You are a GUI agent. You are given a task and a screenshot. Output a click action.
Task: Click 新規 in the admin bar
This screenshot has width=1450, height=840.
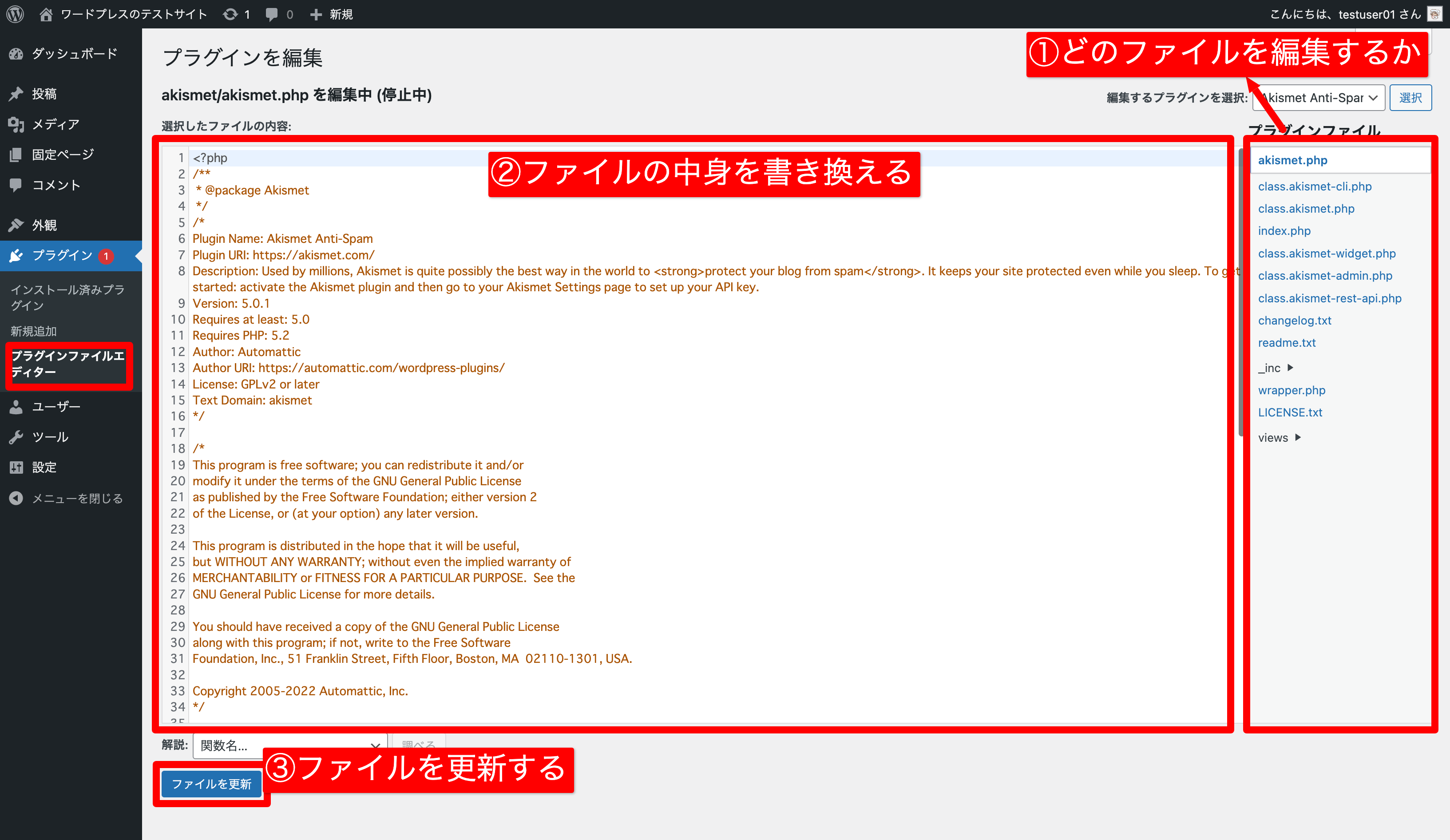(341, 14)
